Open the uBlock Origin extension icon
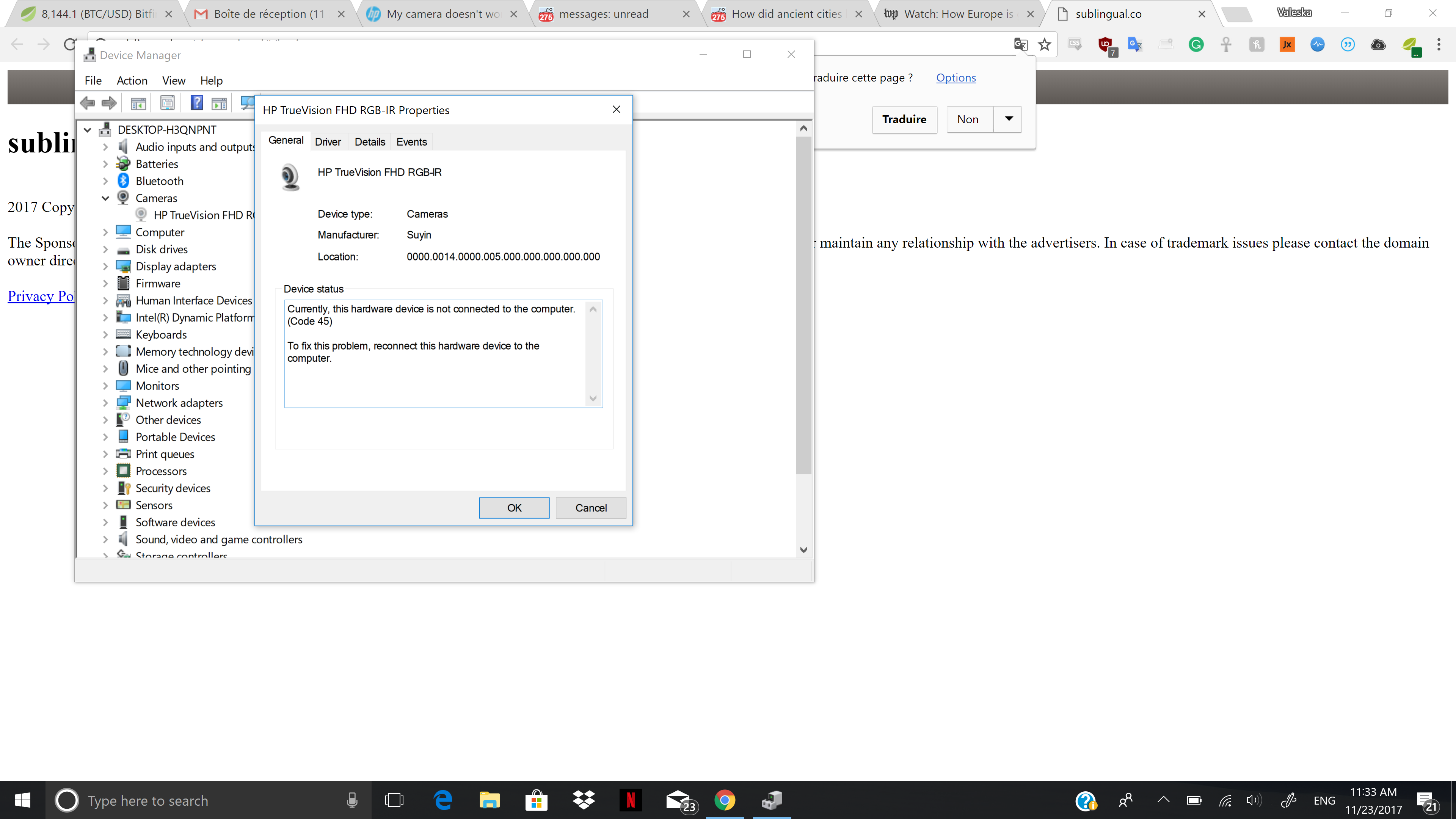 point(1106,45)
